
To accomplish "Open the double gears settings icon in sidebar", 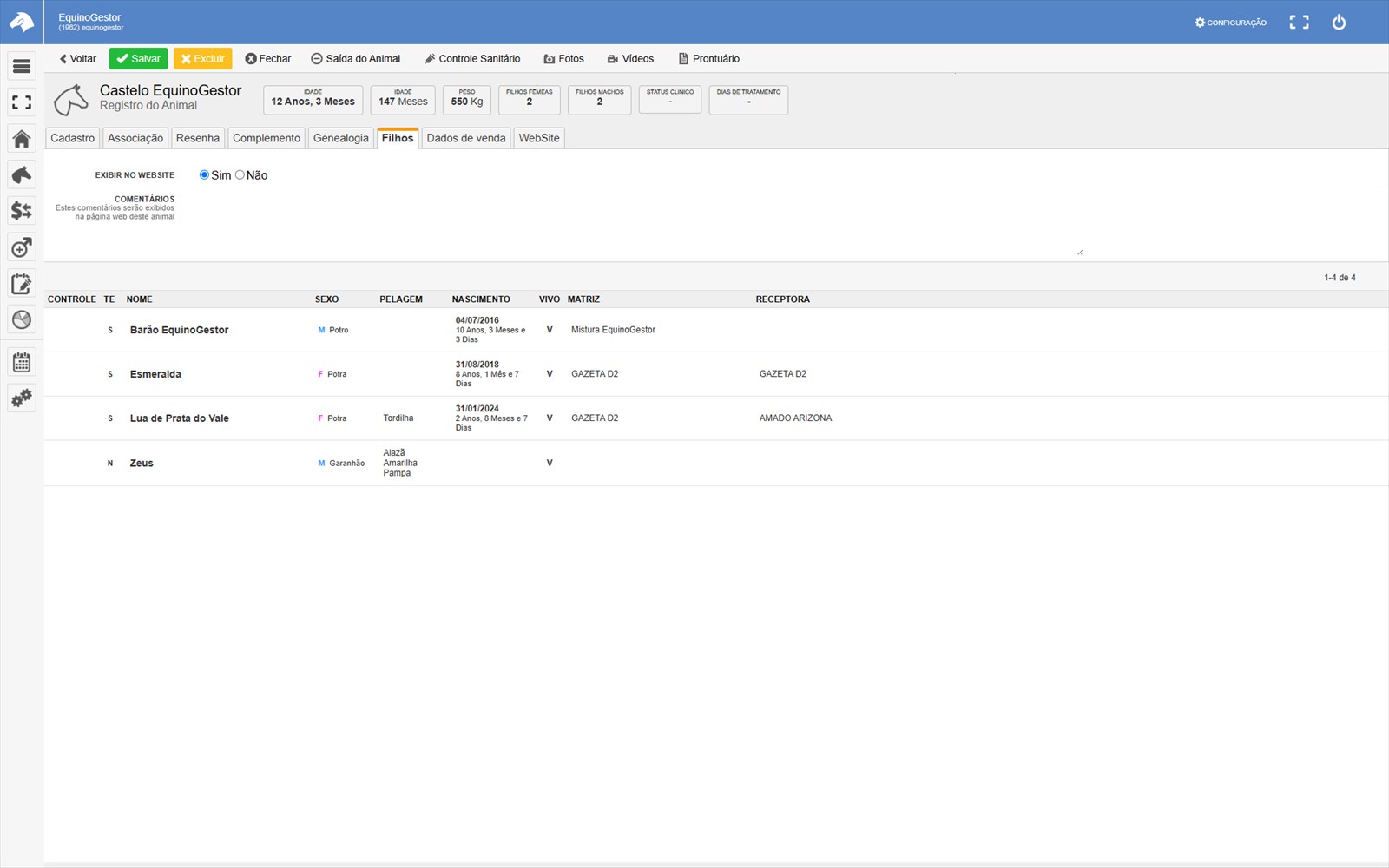I will pos(22,398).
